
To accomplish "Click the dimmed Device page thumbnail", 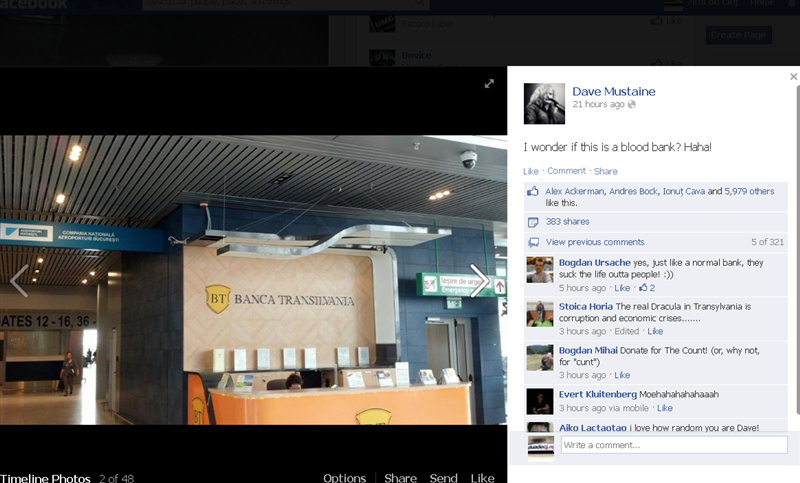I will pos(382,57).
